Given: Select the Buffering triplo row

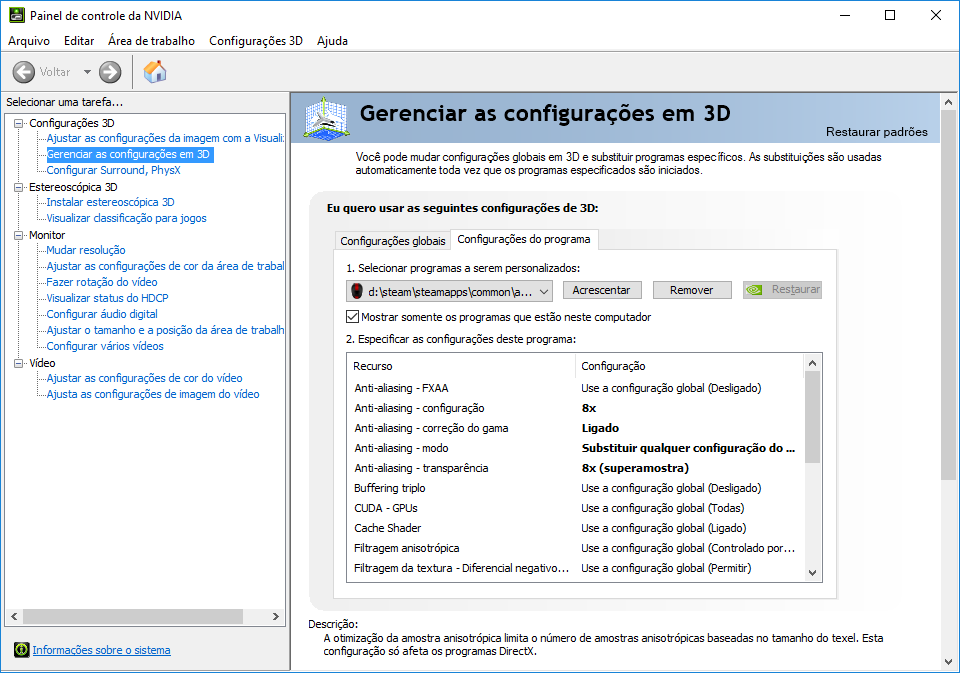Looking at the screenshot, I should point(576,488).
